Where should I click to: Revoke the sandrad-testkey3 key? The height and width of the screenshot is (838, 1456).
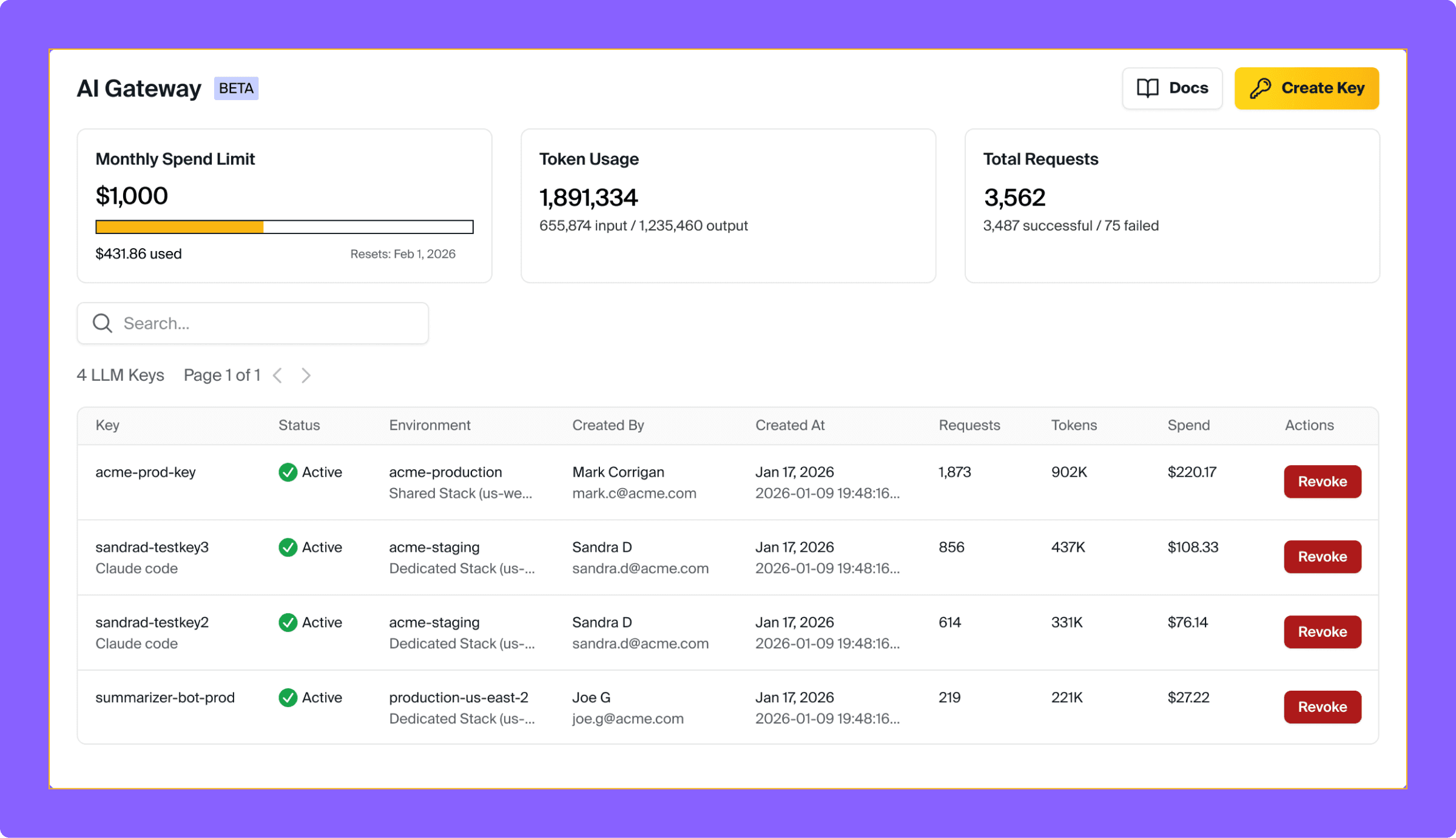1322,557
